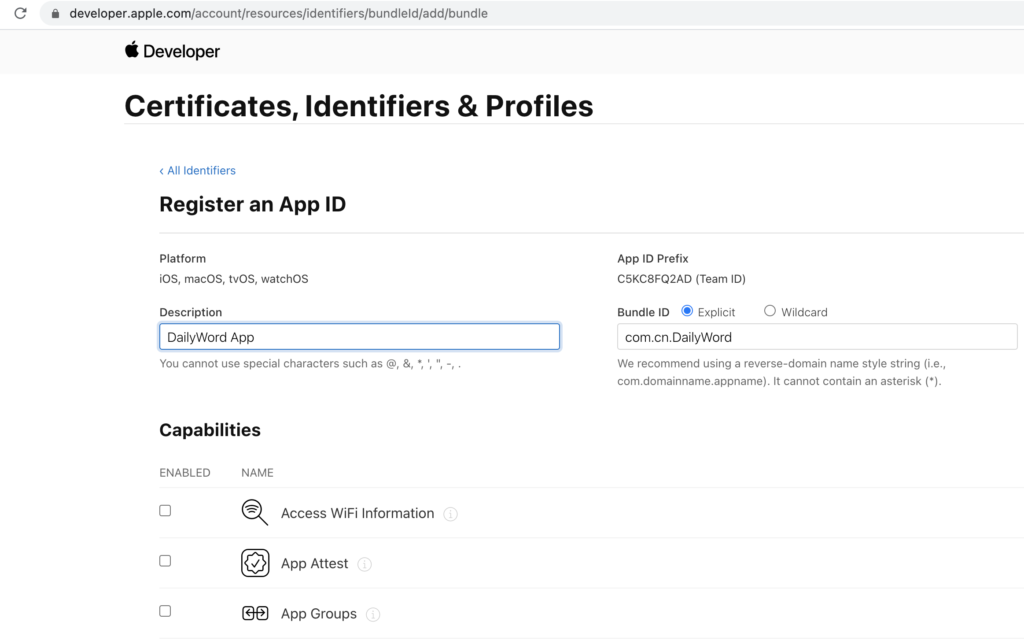Image resolution: width=1024 pixels, height=644 pixels.
Task: Click the Bundle ID label
Action: (x=643, y=312)
